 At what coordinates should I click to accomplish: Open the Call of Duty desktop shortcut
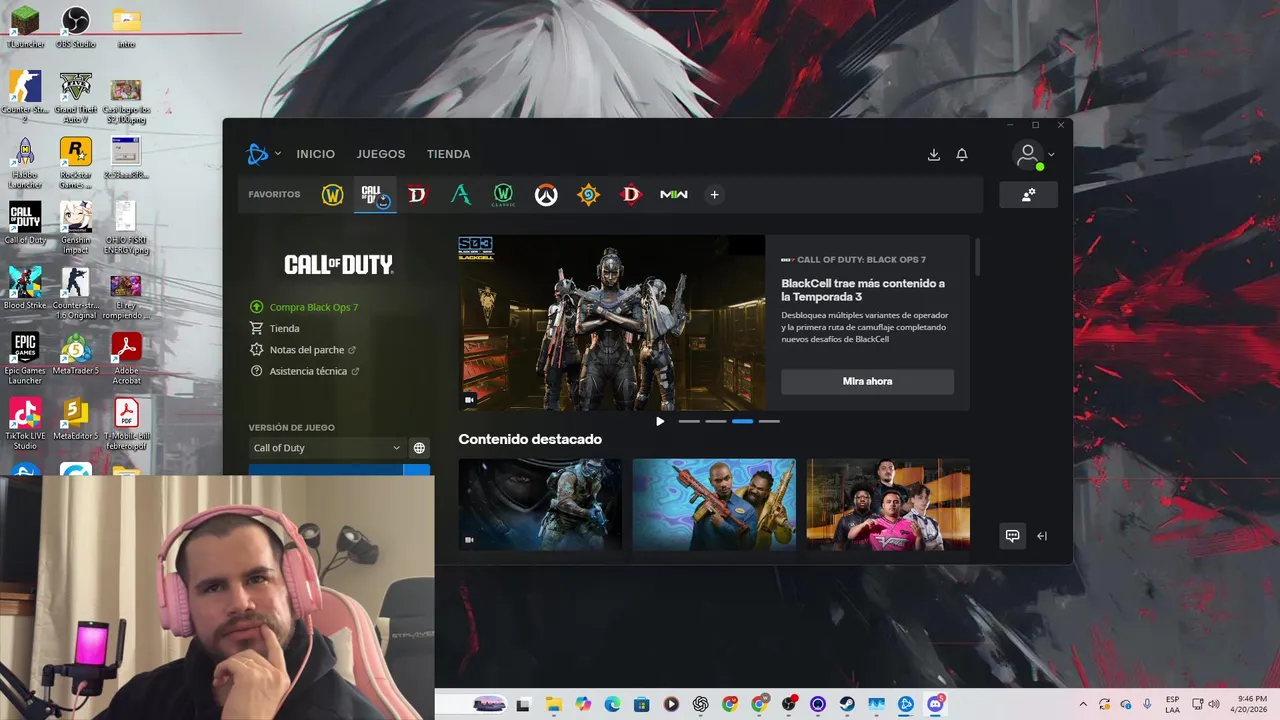coord(25,223)
